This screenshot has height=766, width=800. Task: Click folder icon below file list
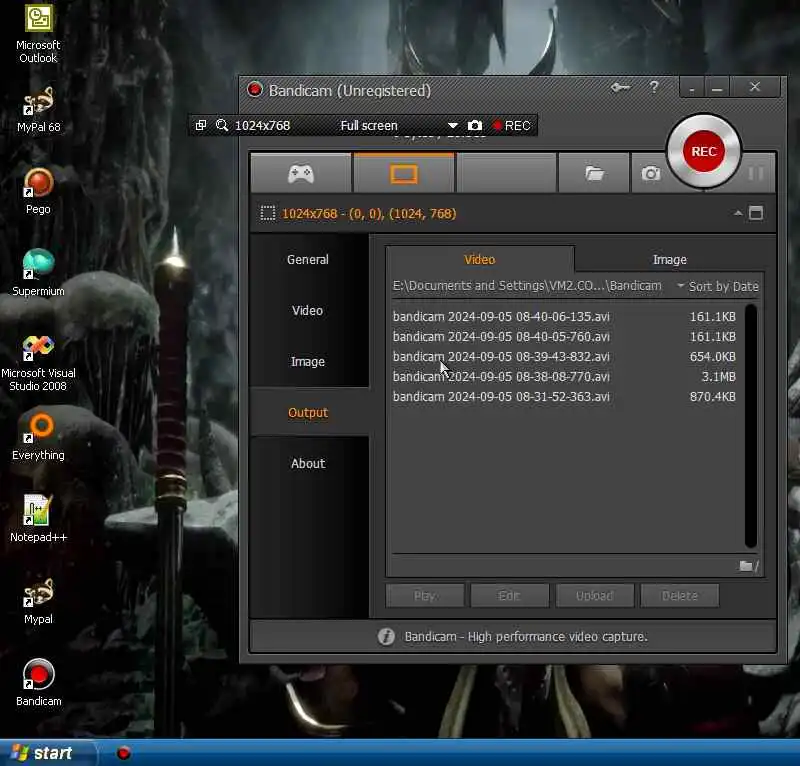748,565
